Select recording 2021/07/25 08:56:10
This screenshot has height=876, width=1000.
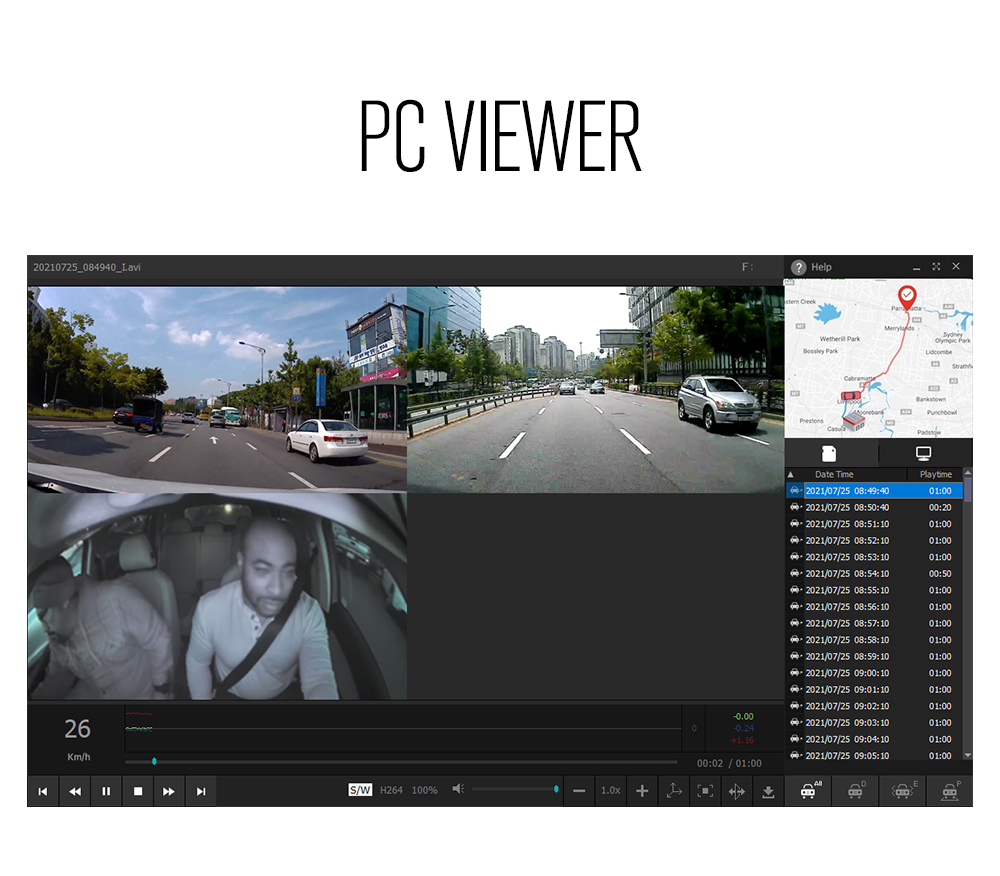874,607
